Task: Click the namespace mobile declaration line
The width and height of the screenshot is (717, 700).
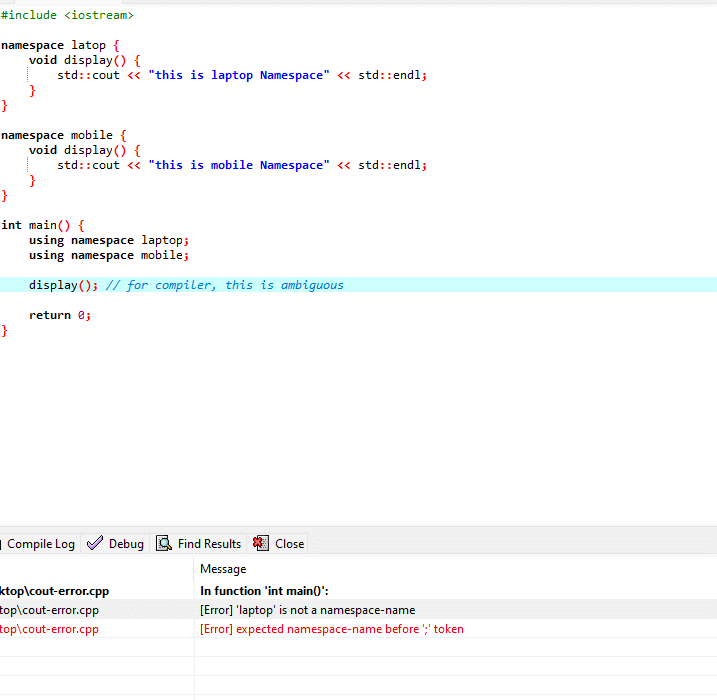Action: (x=64, y=135)
